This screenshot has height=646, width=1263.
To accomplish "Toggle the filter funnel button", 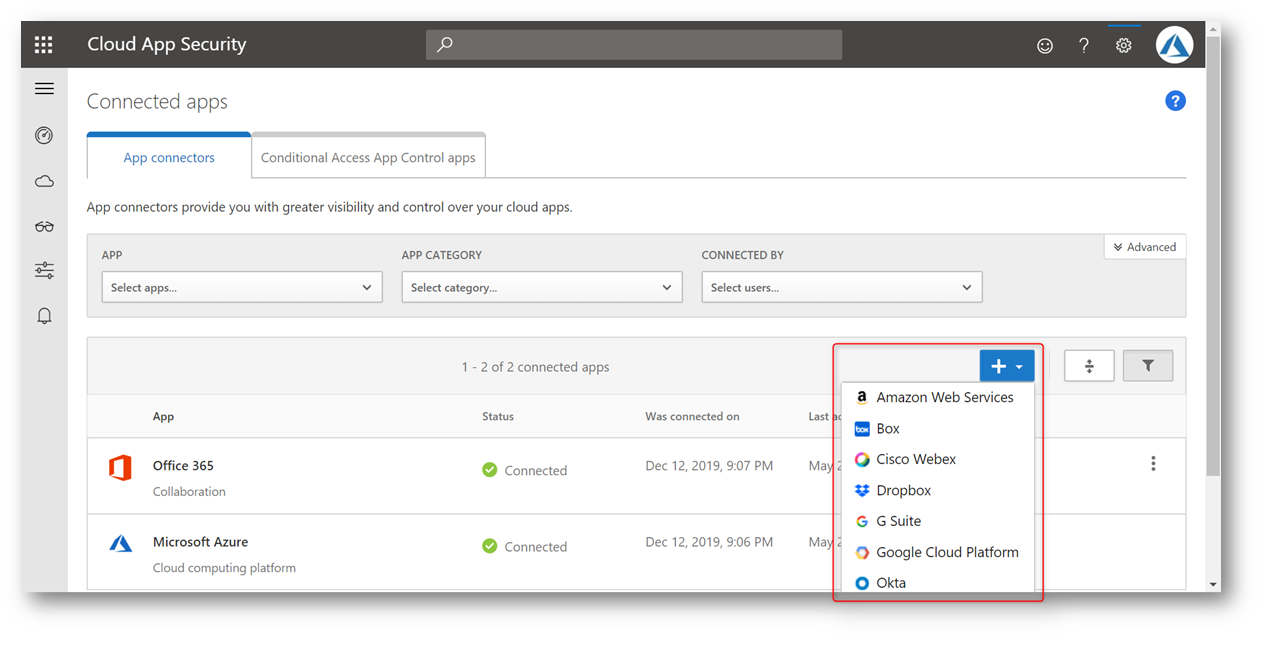I will (x=1148, y=366).
